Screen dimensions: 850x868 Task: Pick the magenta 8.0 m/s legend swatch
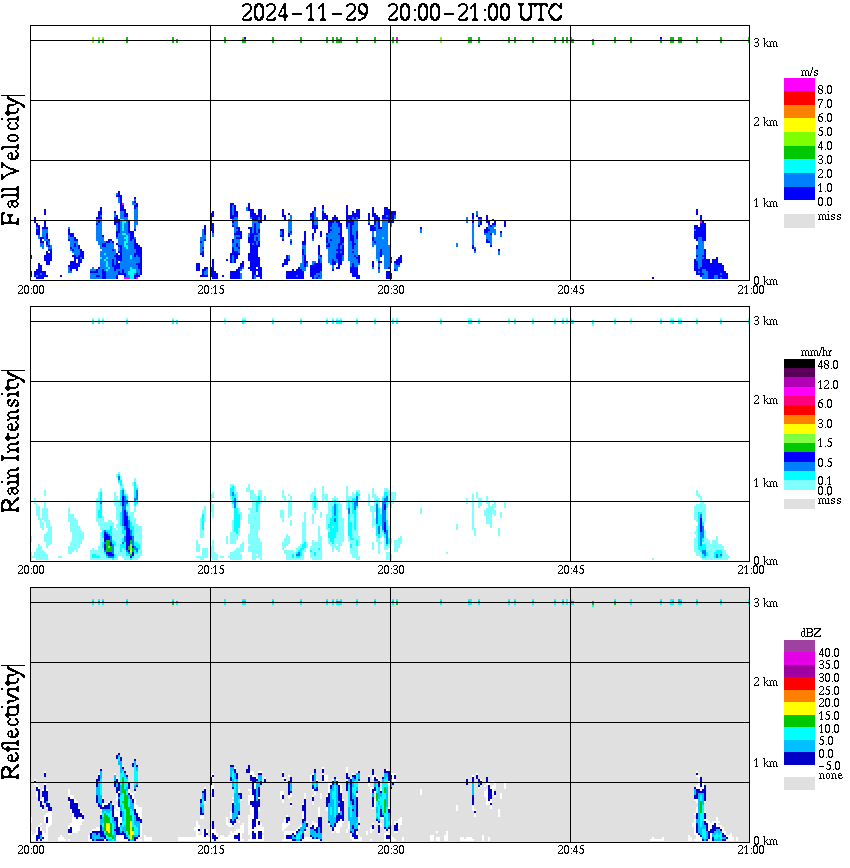click(799, 85)
